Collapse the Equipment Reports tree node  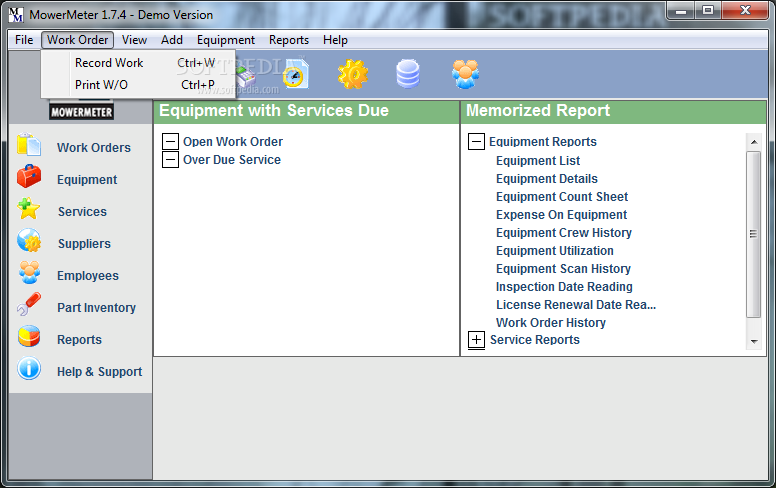click(477, 142)
